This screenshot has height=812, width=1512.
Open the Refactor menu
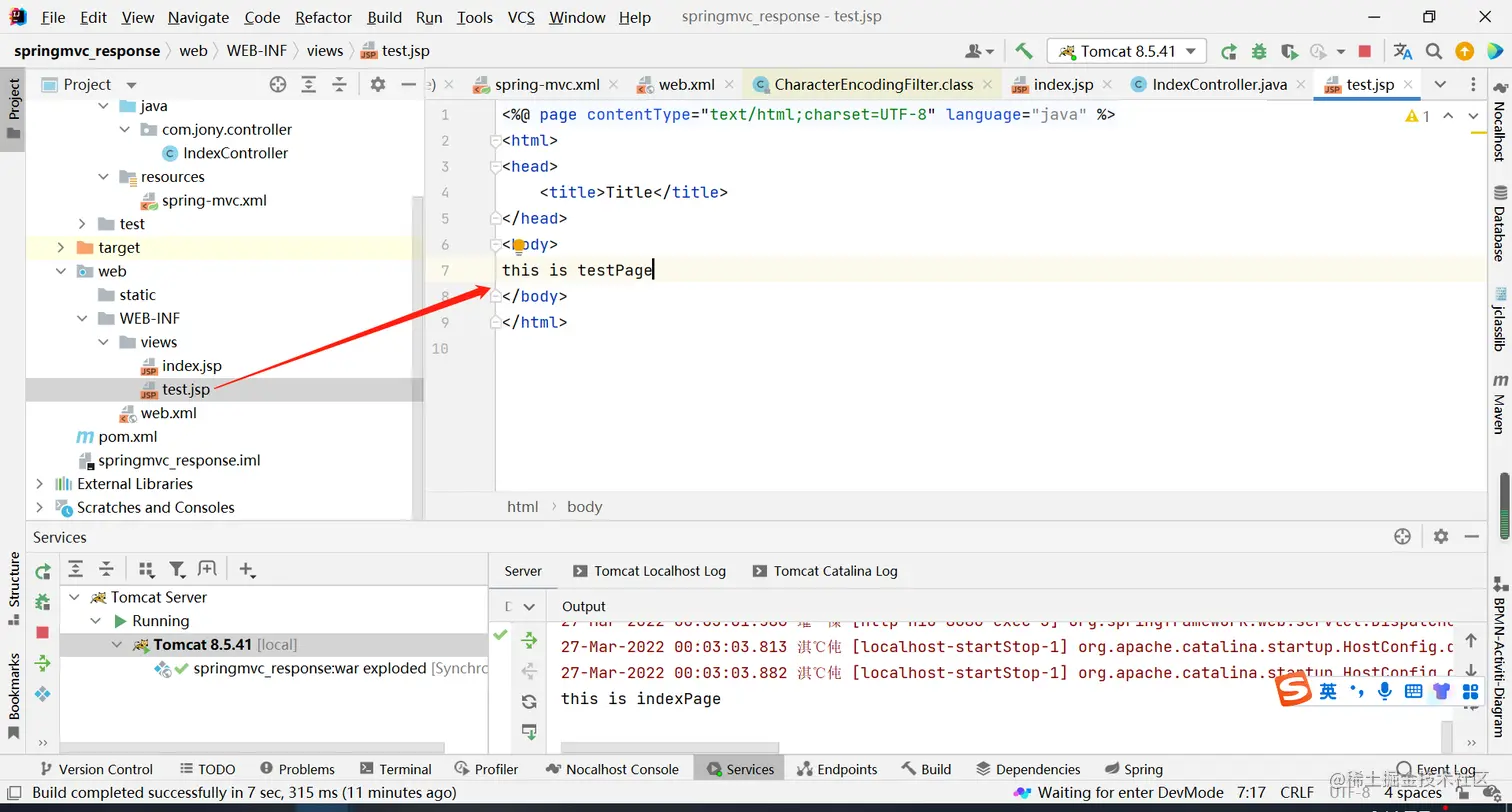pos(323,17)
